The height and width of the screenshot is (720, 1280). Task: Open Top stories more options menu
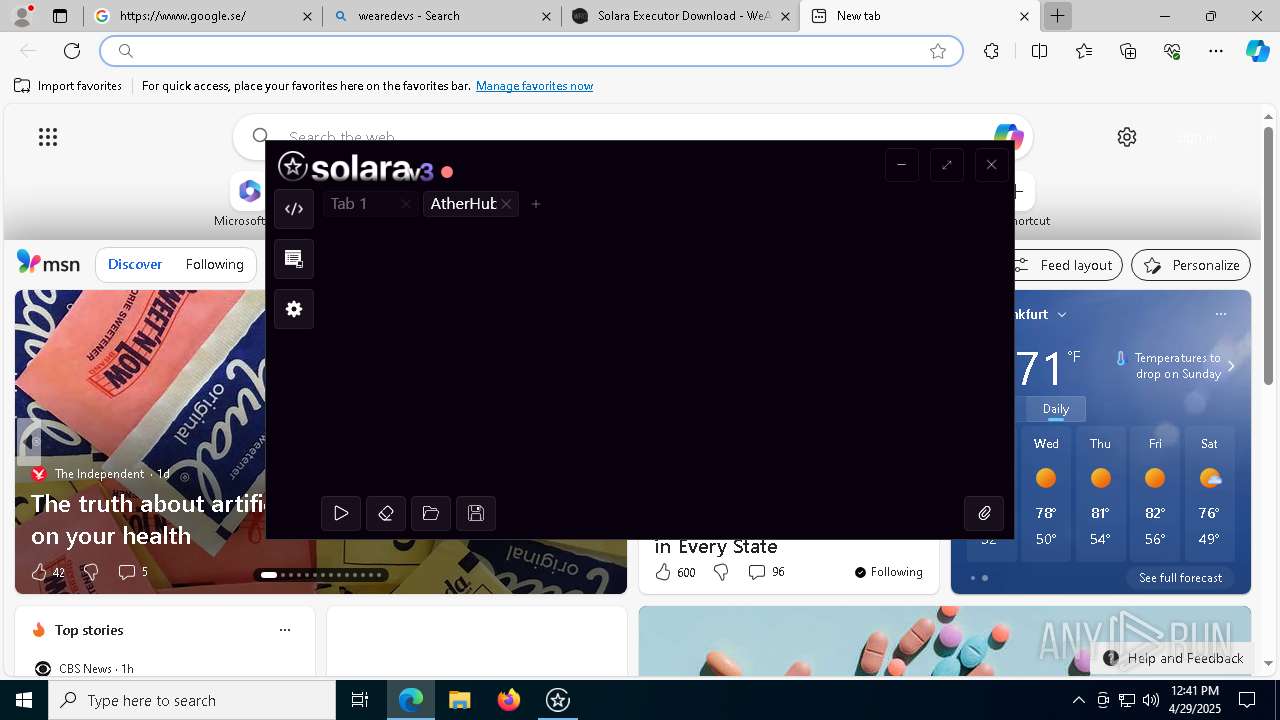tap(285, 630)
